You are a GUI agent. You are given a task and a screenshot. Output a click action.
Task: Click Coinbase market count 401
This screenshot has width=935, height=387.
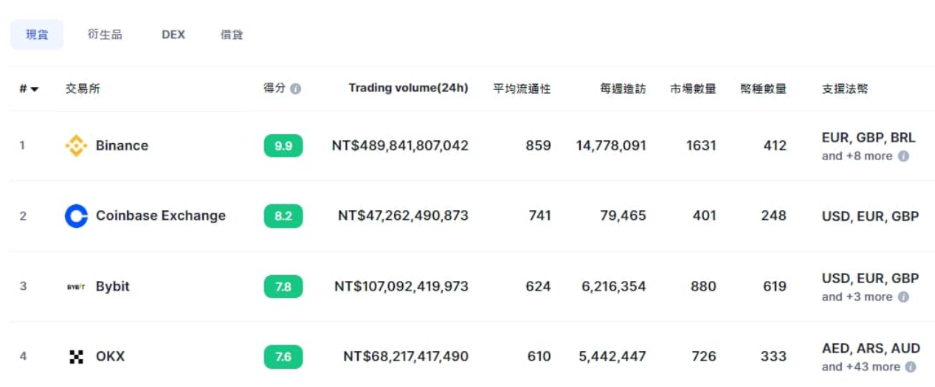click(x=704, y=216)
